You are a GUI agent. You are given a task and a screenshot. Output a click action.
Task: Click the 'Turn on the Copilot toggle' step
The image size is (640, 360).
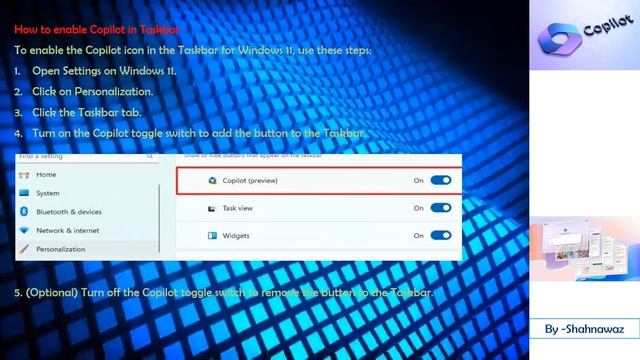click(198, 133)
